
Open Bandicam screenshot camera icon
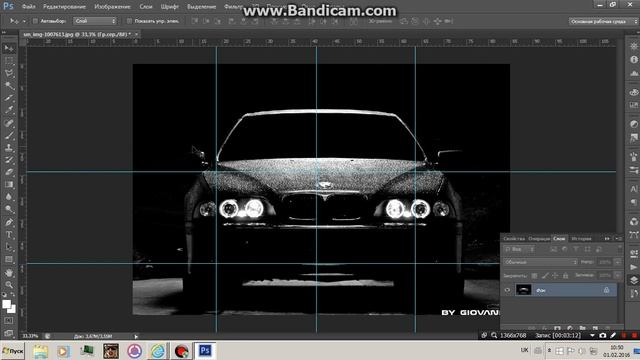[x=602, y=335]
